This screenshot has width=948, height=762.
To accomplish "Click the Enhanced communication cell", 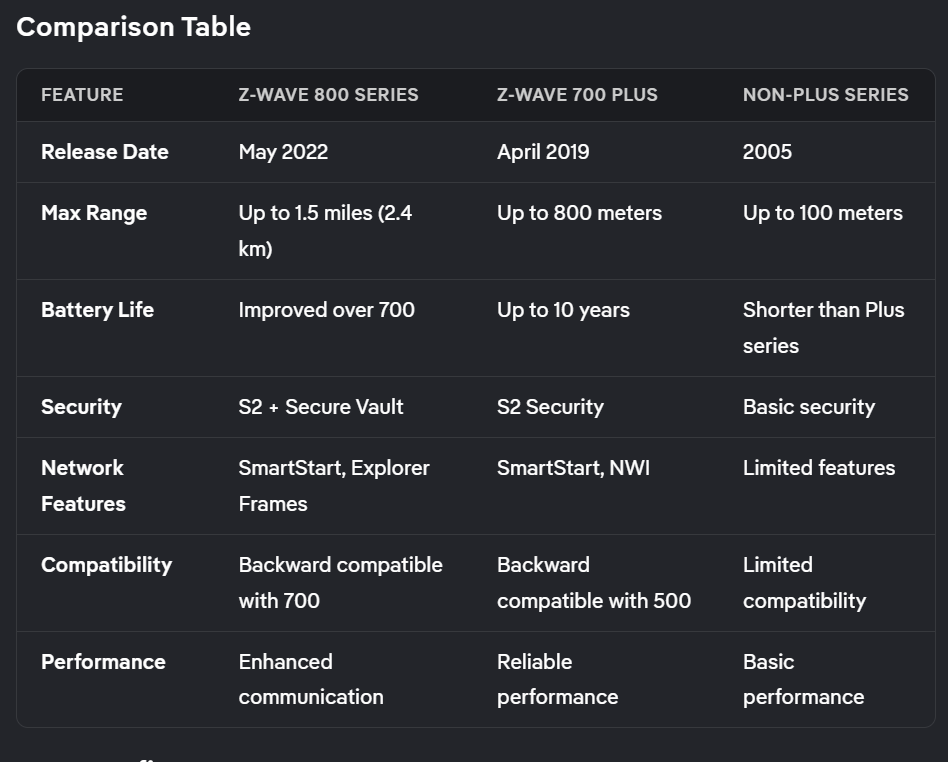I will point(310,680).
